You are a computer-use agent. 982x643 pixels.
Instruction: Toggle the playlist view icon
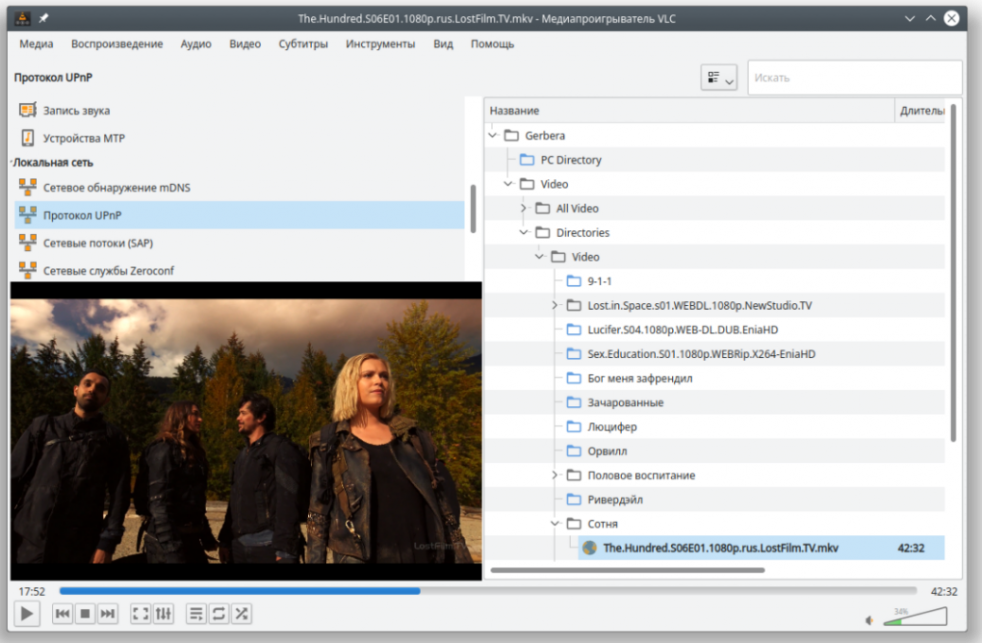(x=196, y=614)
